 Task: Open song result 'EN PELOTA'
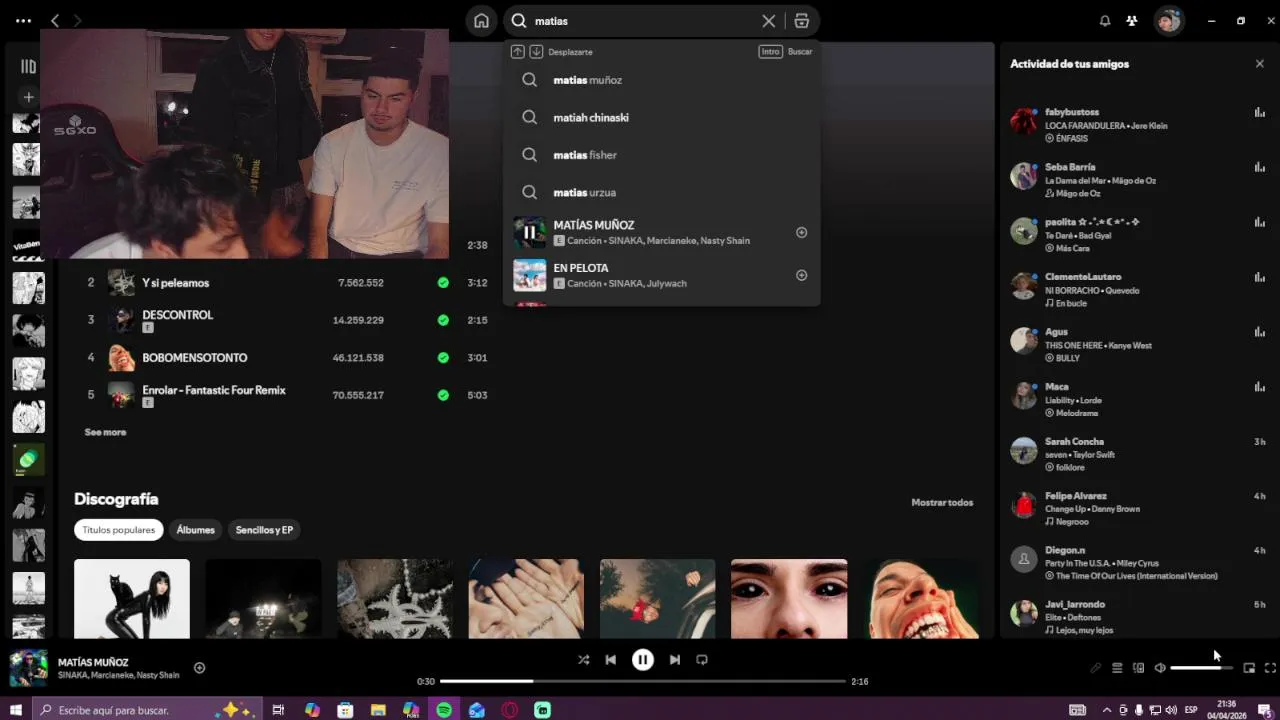click(661, 275)
